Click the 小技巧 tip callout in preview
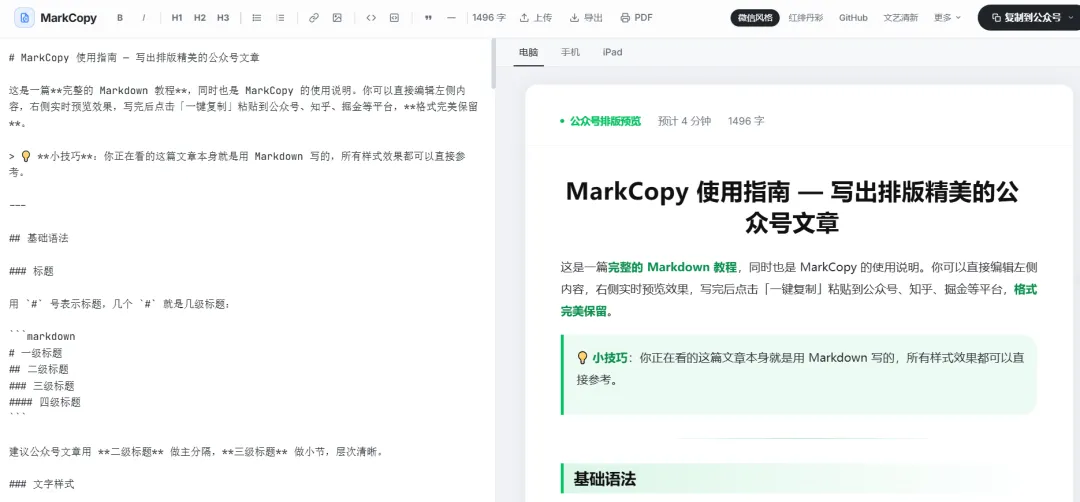The width and height of the screenshot is (1080, 502). coord(799,375)
